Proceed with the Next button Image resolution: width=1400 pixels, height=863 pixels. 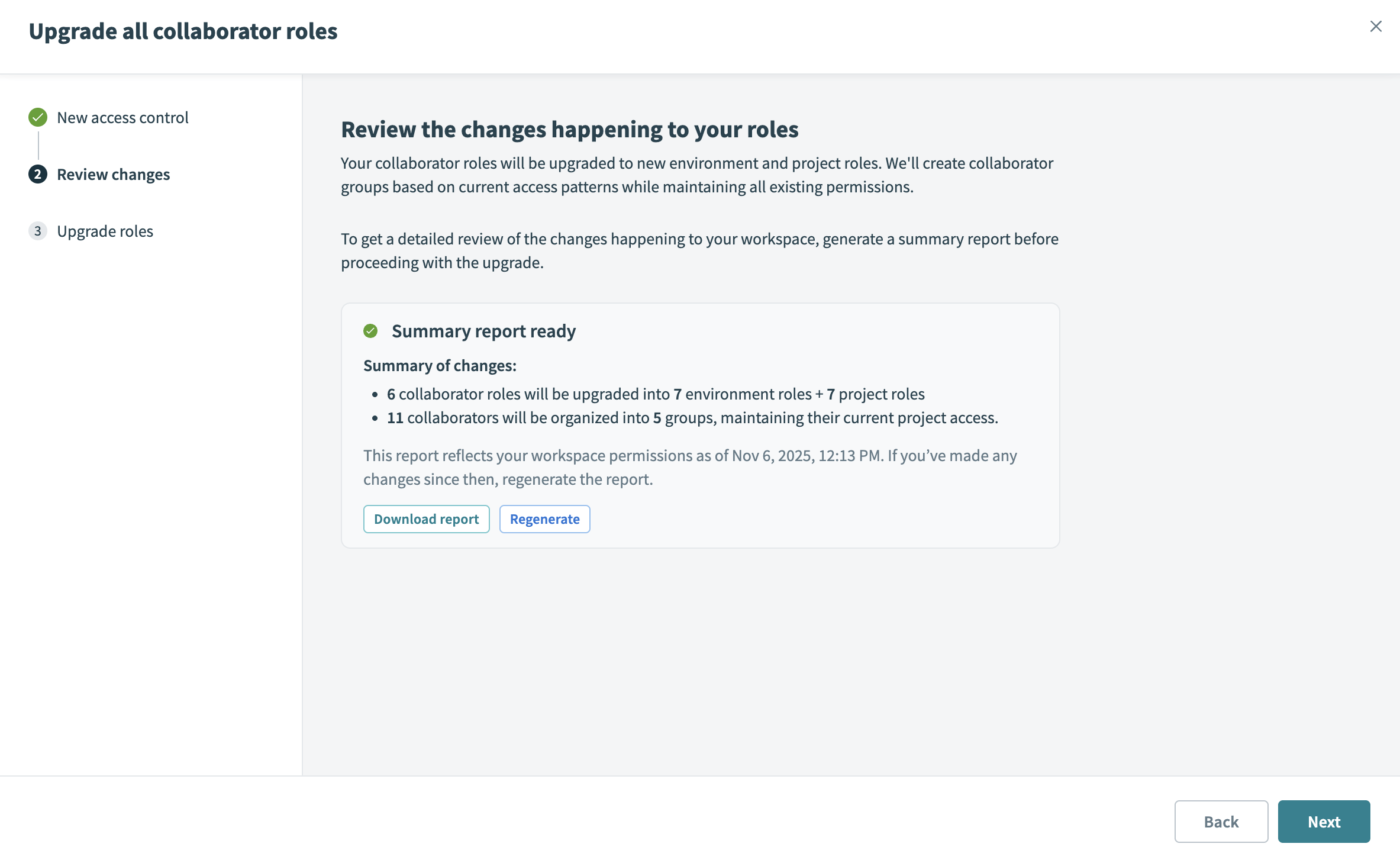tap(1324, 822)
